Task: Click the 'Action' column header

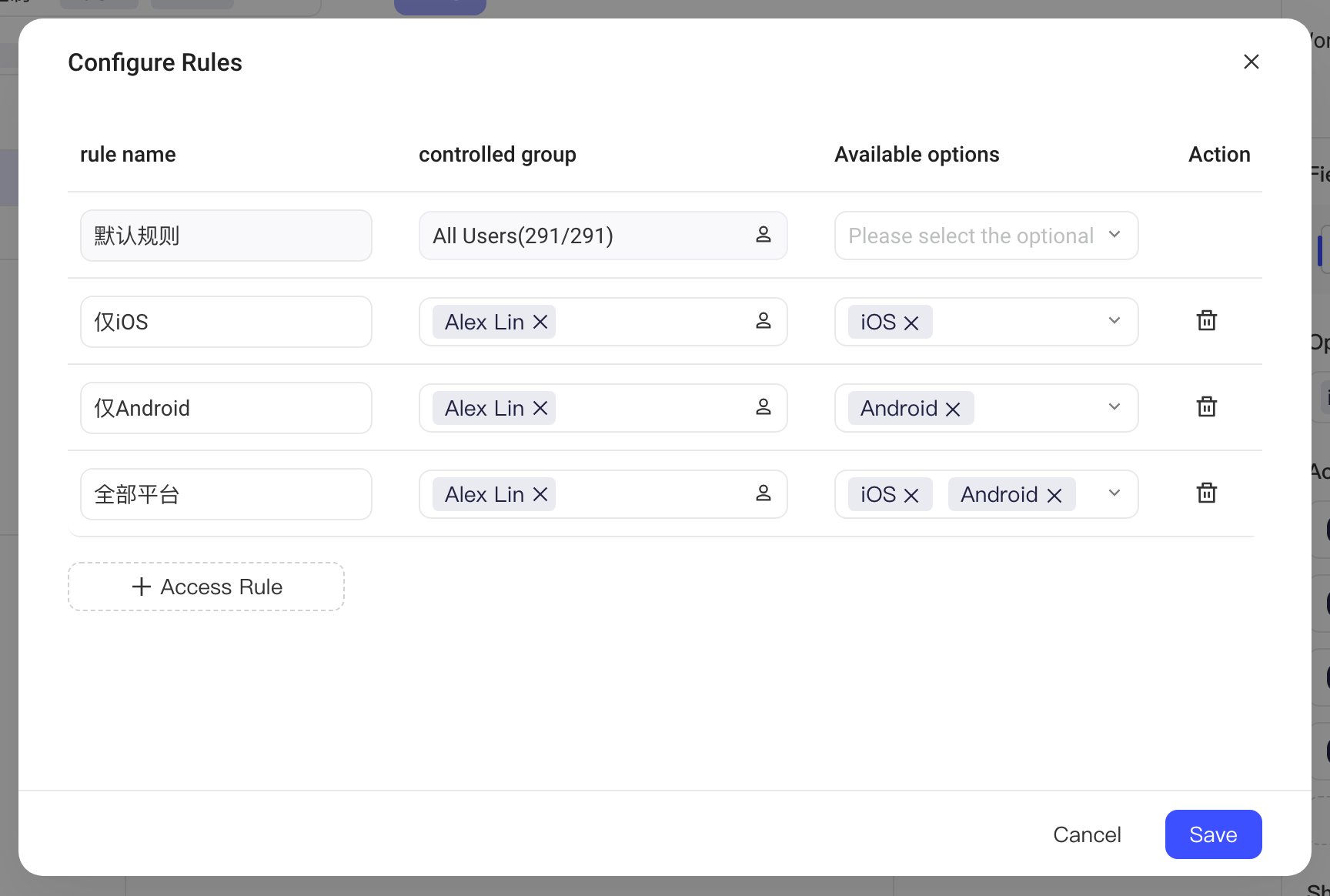Action: coord(1219,154)
